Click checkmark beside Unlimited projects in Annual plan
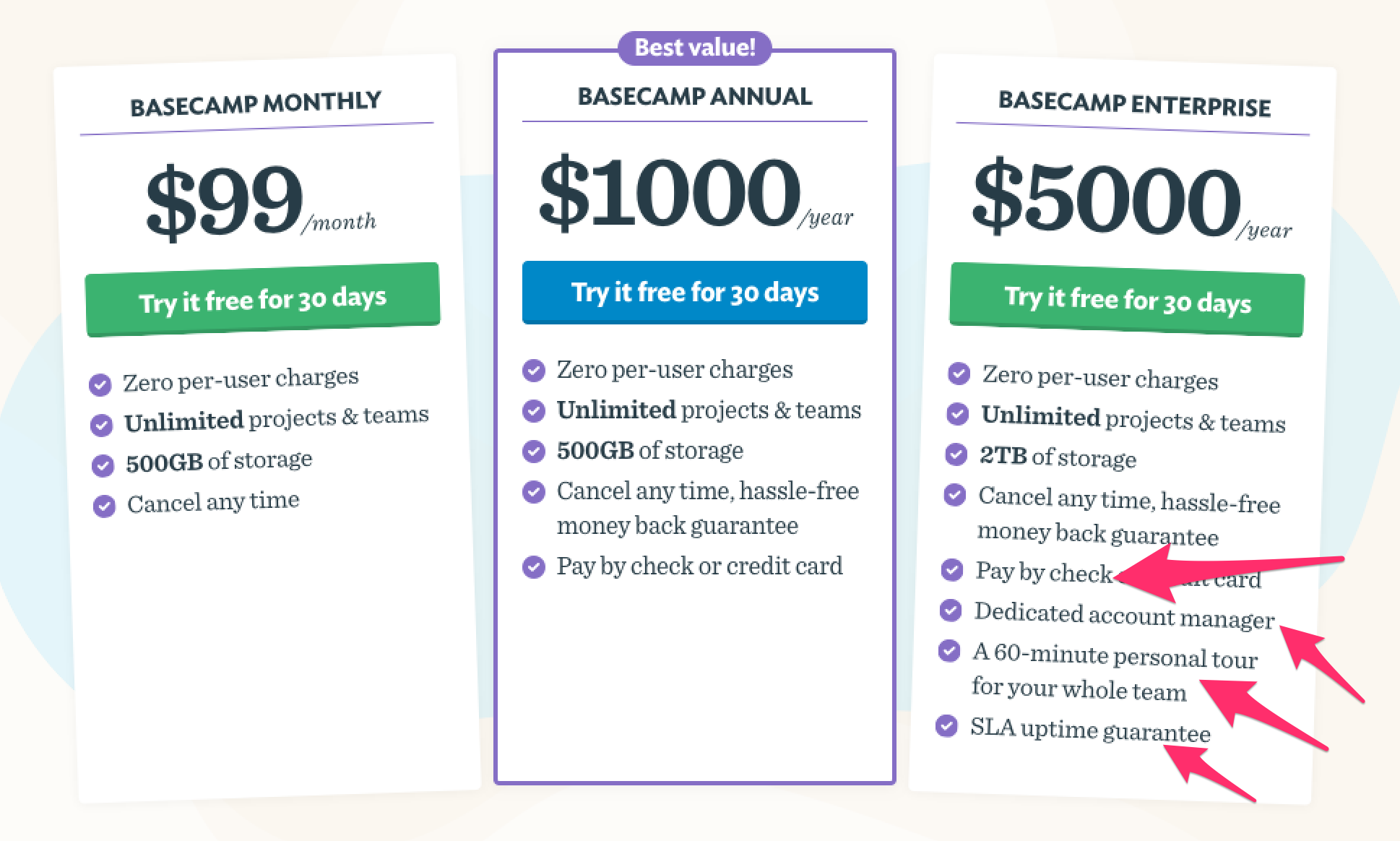The width and height of the screenshot is (1400, 841). pyautogui.click(x=534, y=410)
